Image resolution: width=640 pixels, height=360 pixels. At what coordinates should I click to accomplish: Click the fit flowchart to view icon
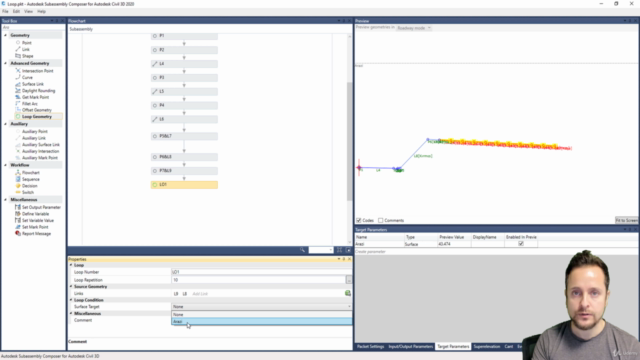click(339, 250)
